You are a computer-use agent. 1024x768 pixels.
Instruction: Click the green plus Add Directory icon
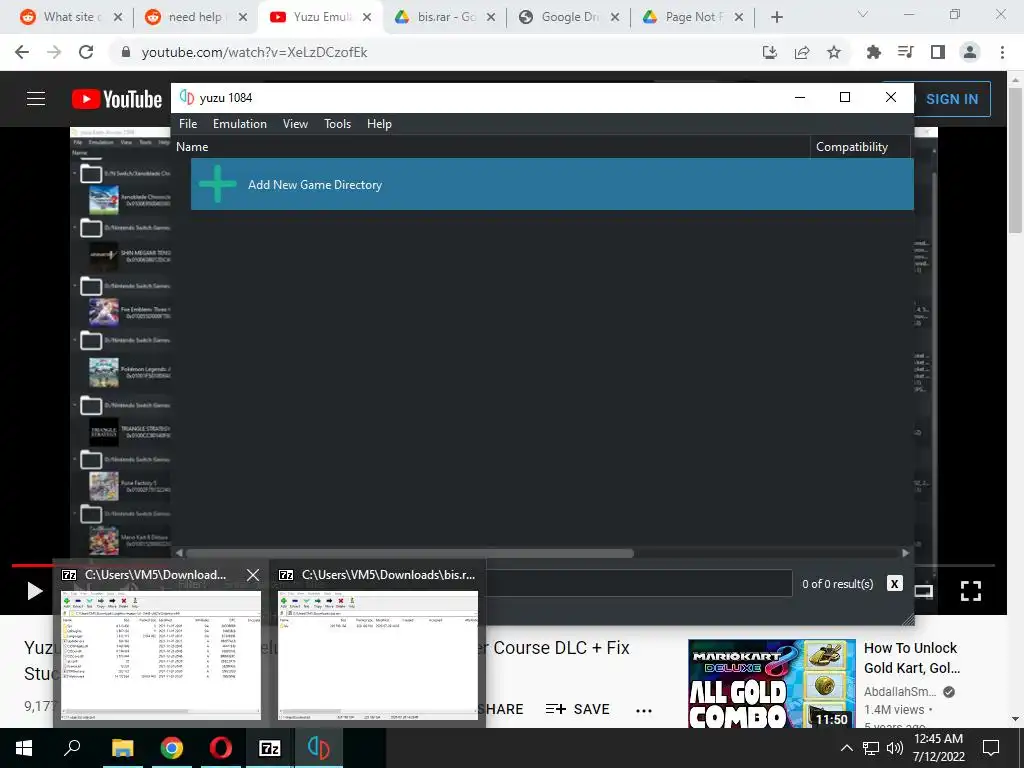tap(217, 184)
